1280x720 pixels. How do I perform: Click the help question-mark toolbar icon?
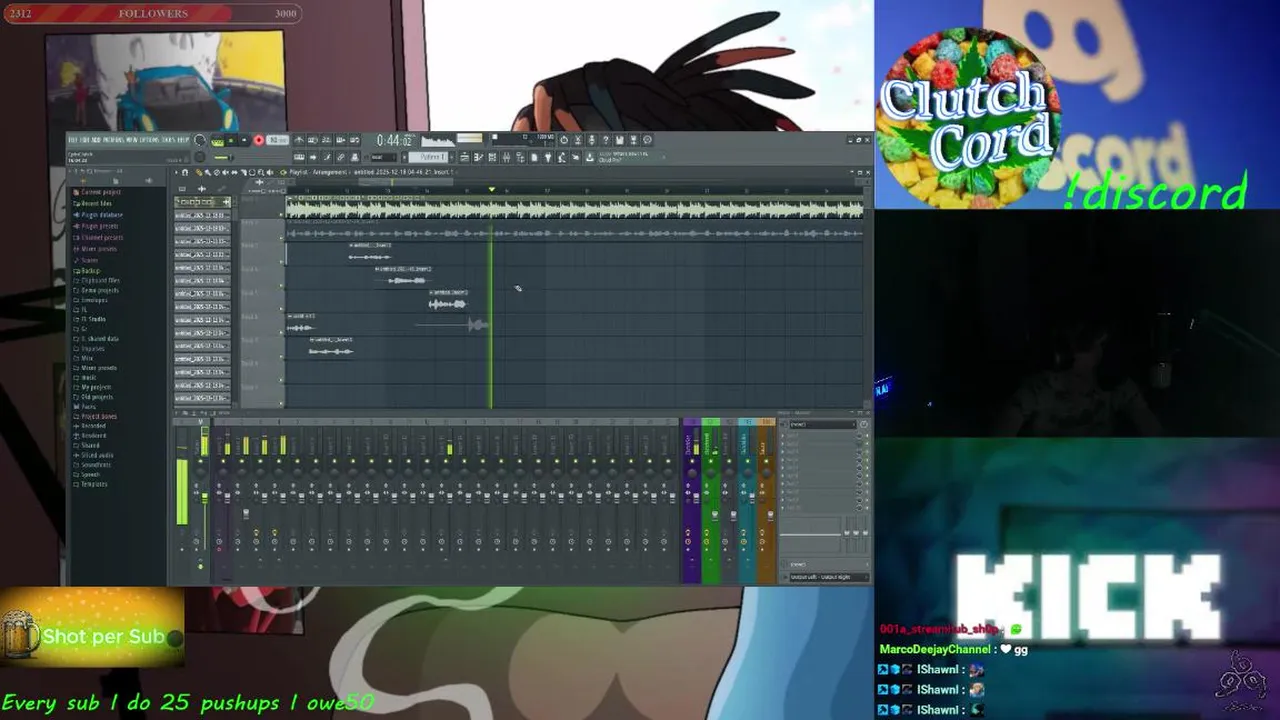pos(606,140)
